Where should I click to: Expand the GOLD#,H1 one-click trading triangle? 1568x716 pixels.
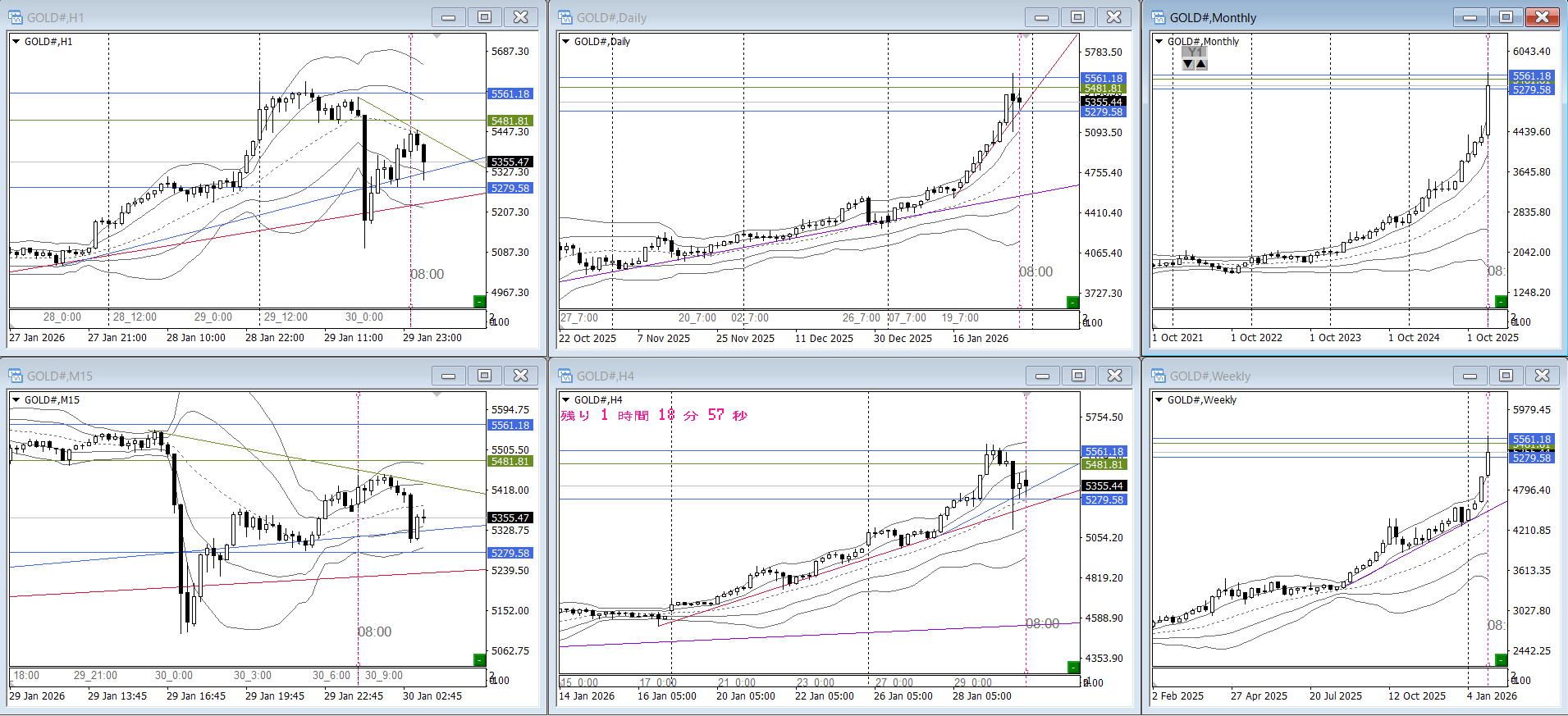16,41
